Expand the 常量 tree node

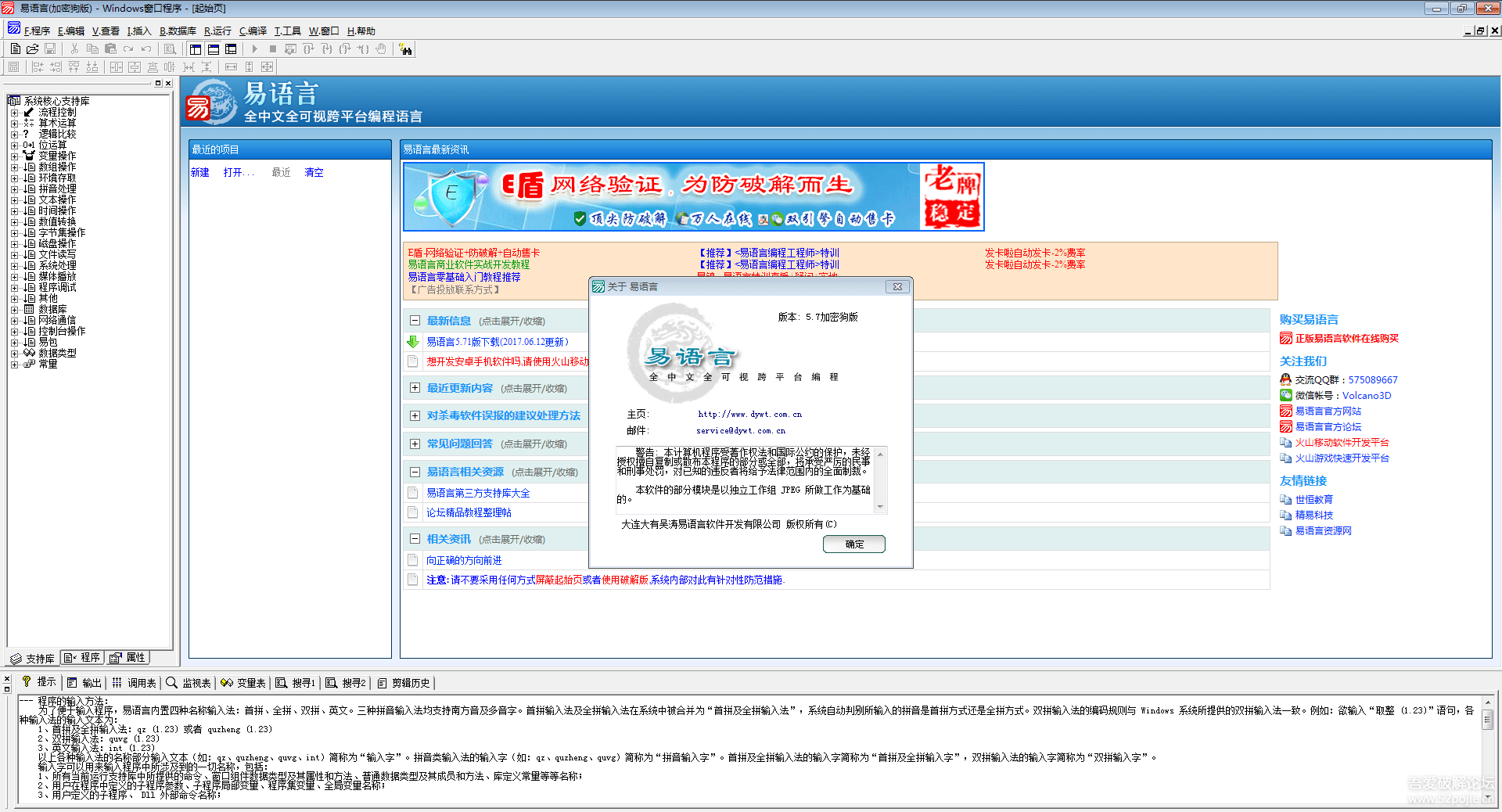[14, 365]
